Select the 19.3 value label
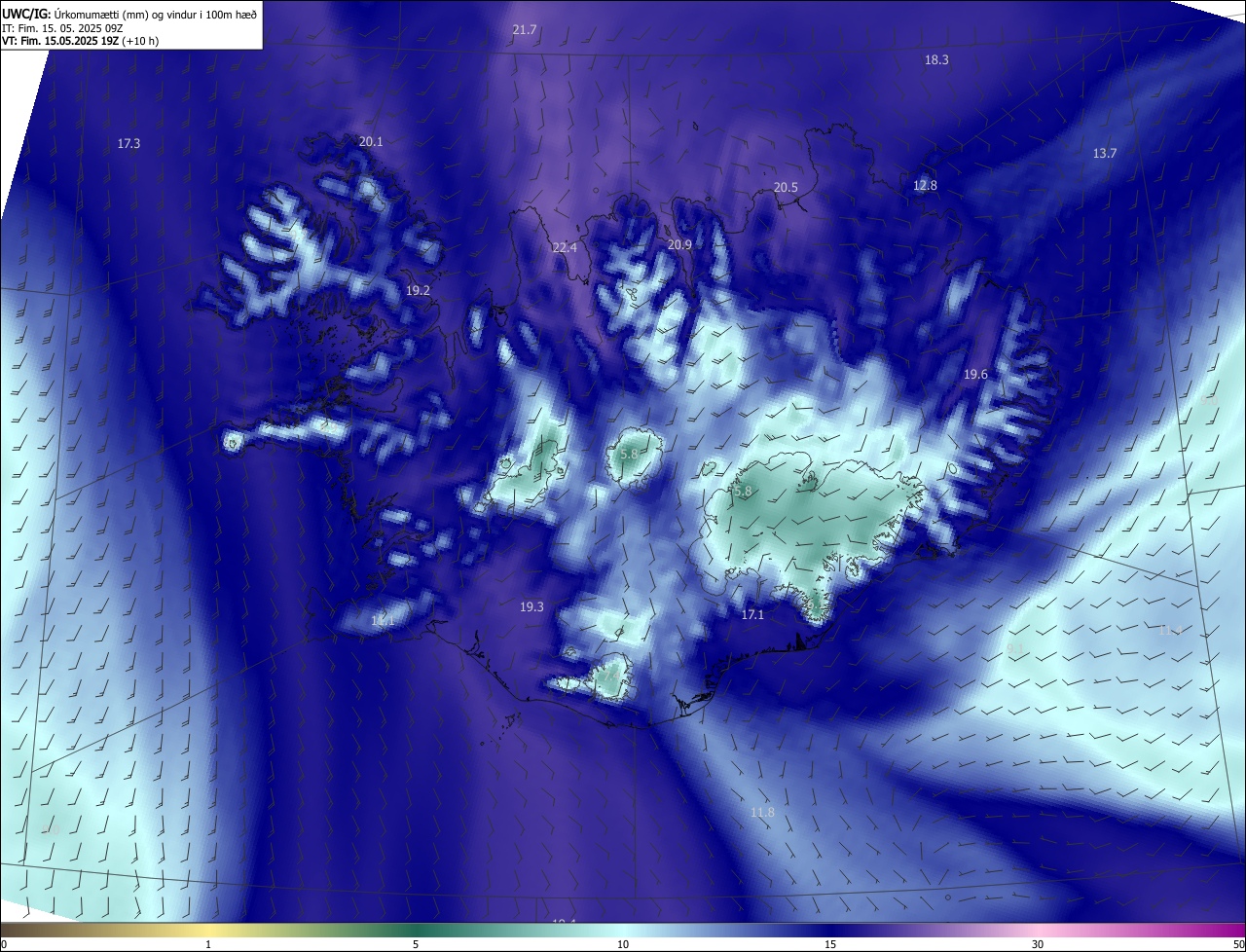Screen dimensions: 1246x952 coord(531,606)
